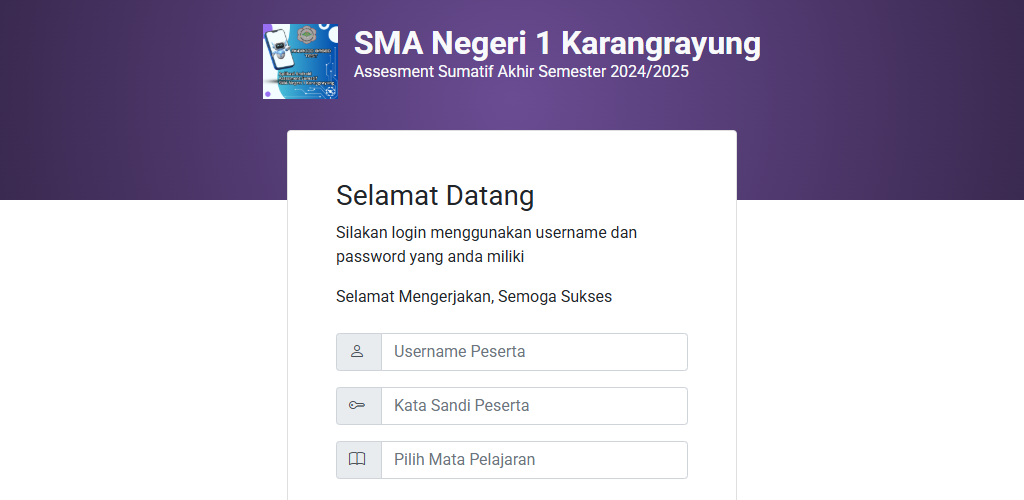1024x500 pixels.
Task: Click the Selamat Mengerjakan, Semoga Sukses text
Action: pos(474,297)
